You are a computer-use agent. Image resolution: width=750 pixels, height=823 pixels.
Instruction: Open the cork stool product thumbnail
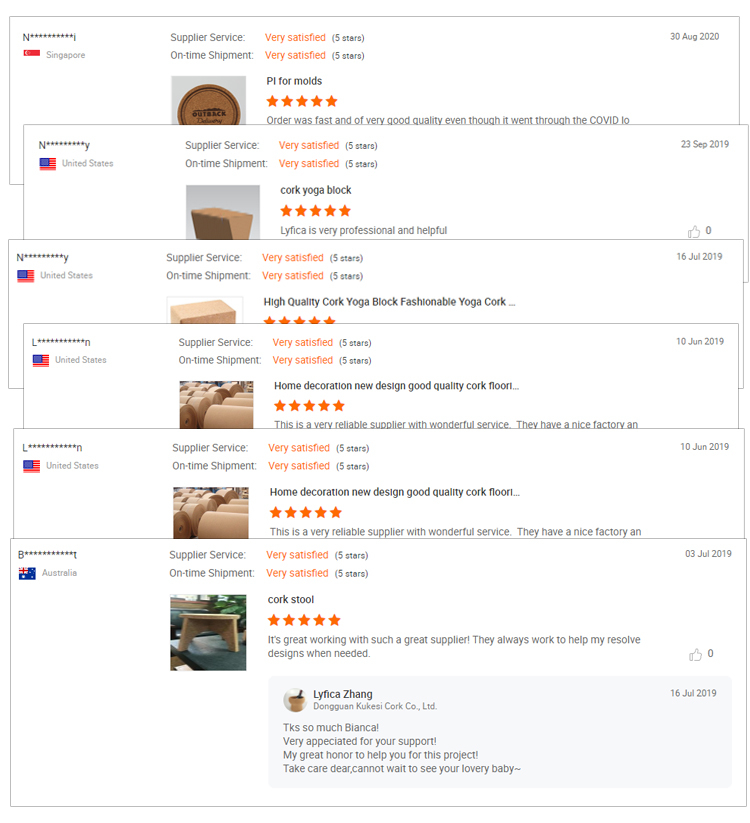tap(208, 632)
